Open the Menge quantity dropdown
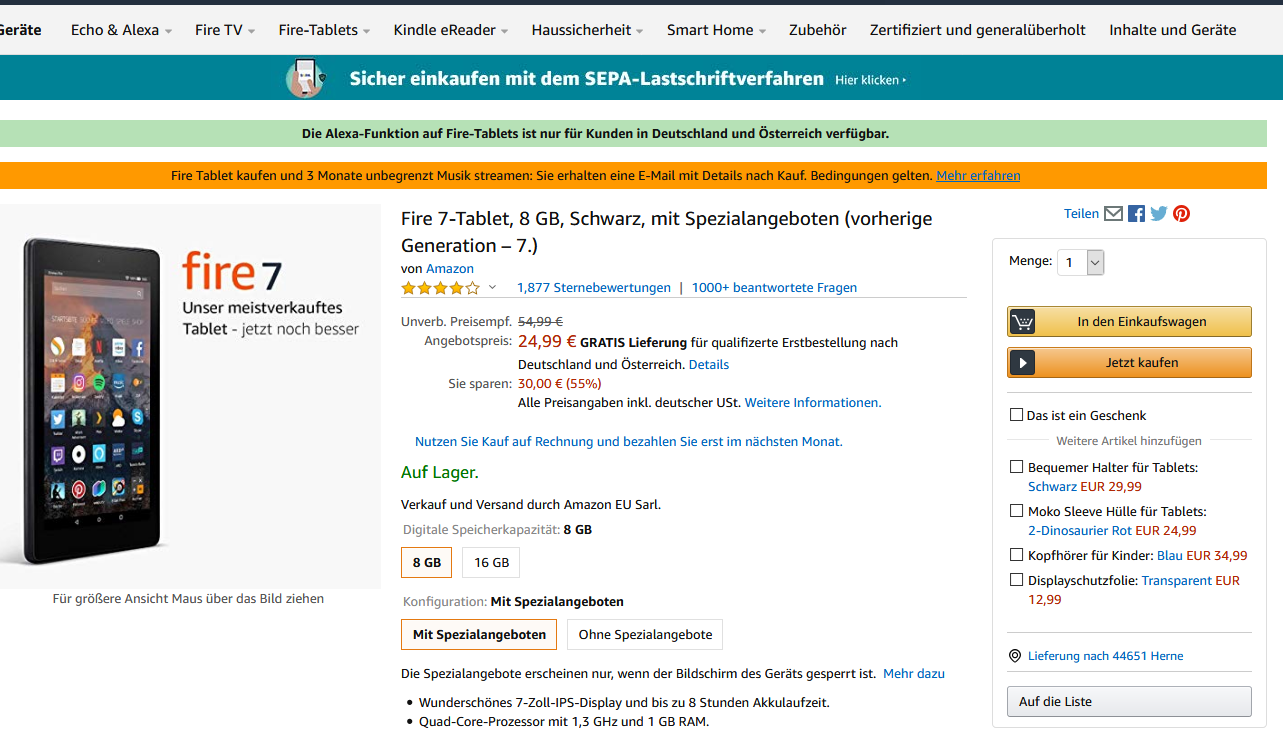This screenshot has width=1283, height=734. [1081, 262]
